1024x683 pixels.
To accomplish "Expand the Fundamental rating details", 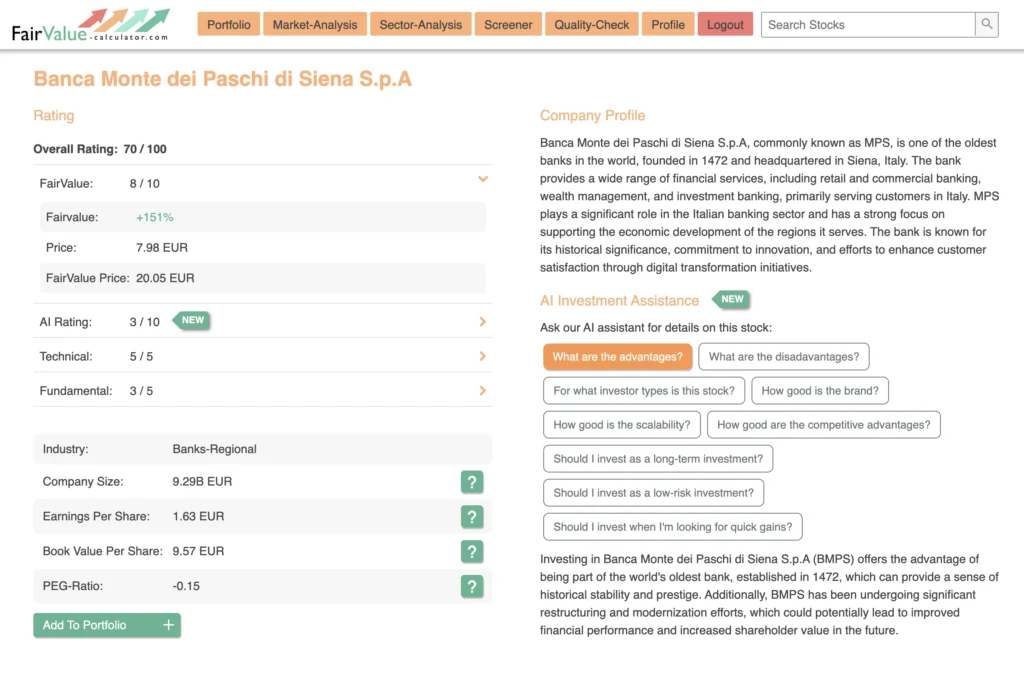I will point(481,390).
